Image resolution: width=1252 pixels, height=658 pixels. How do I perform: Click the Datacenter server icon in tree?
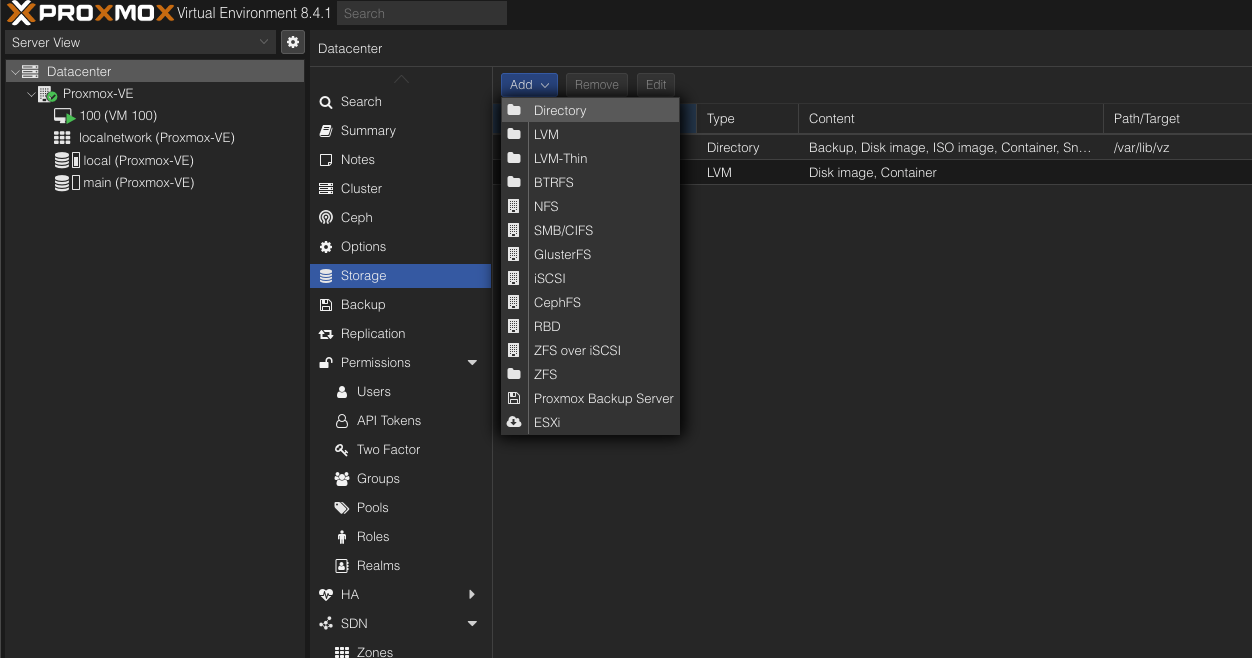click(x=30, y=72)
